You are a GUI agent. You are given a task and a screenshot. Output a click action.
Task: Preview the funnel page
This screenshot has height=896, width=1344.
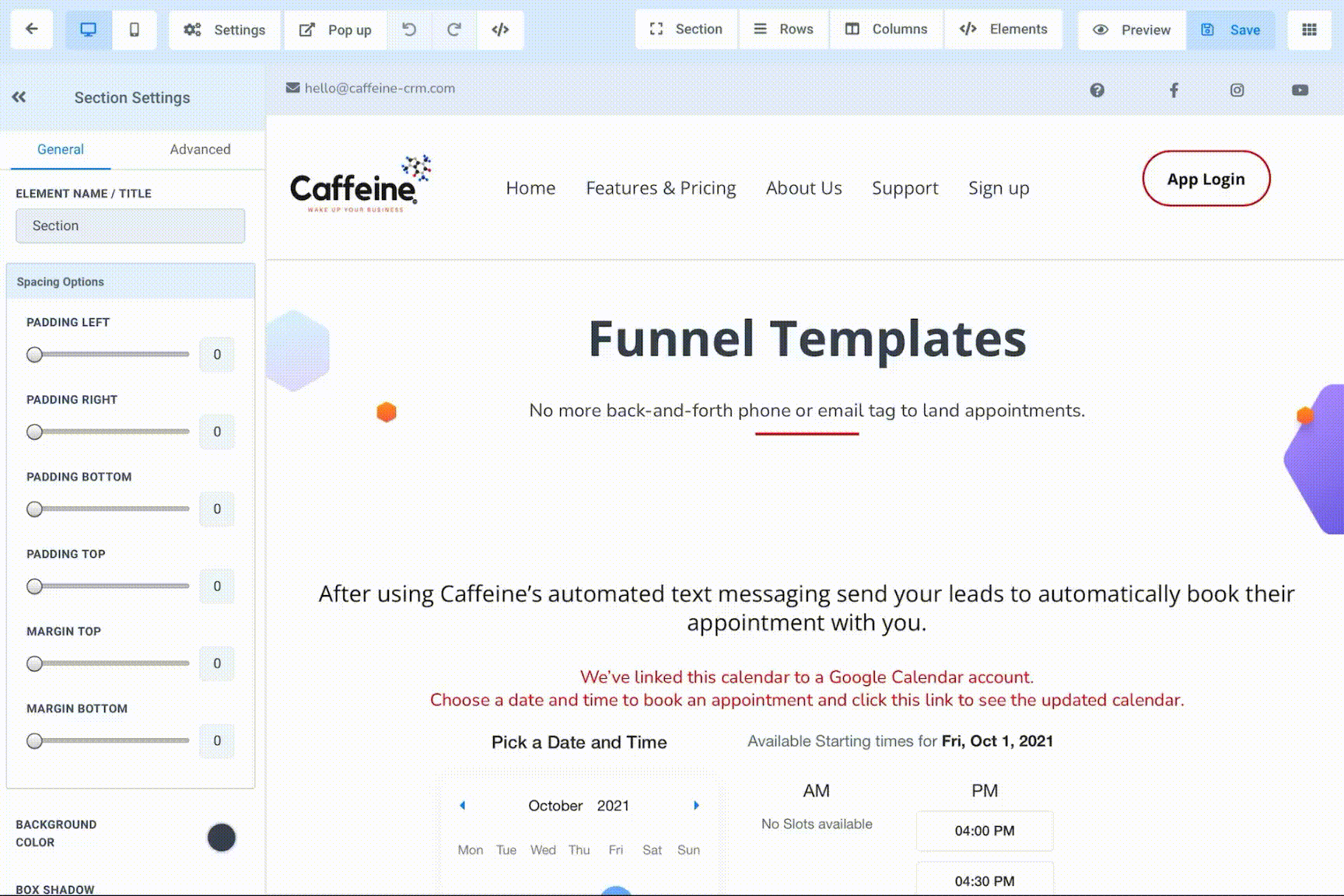[x=1132, y=30]
